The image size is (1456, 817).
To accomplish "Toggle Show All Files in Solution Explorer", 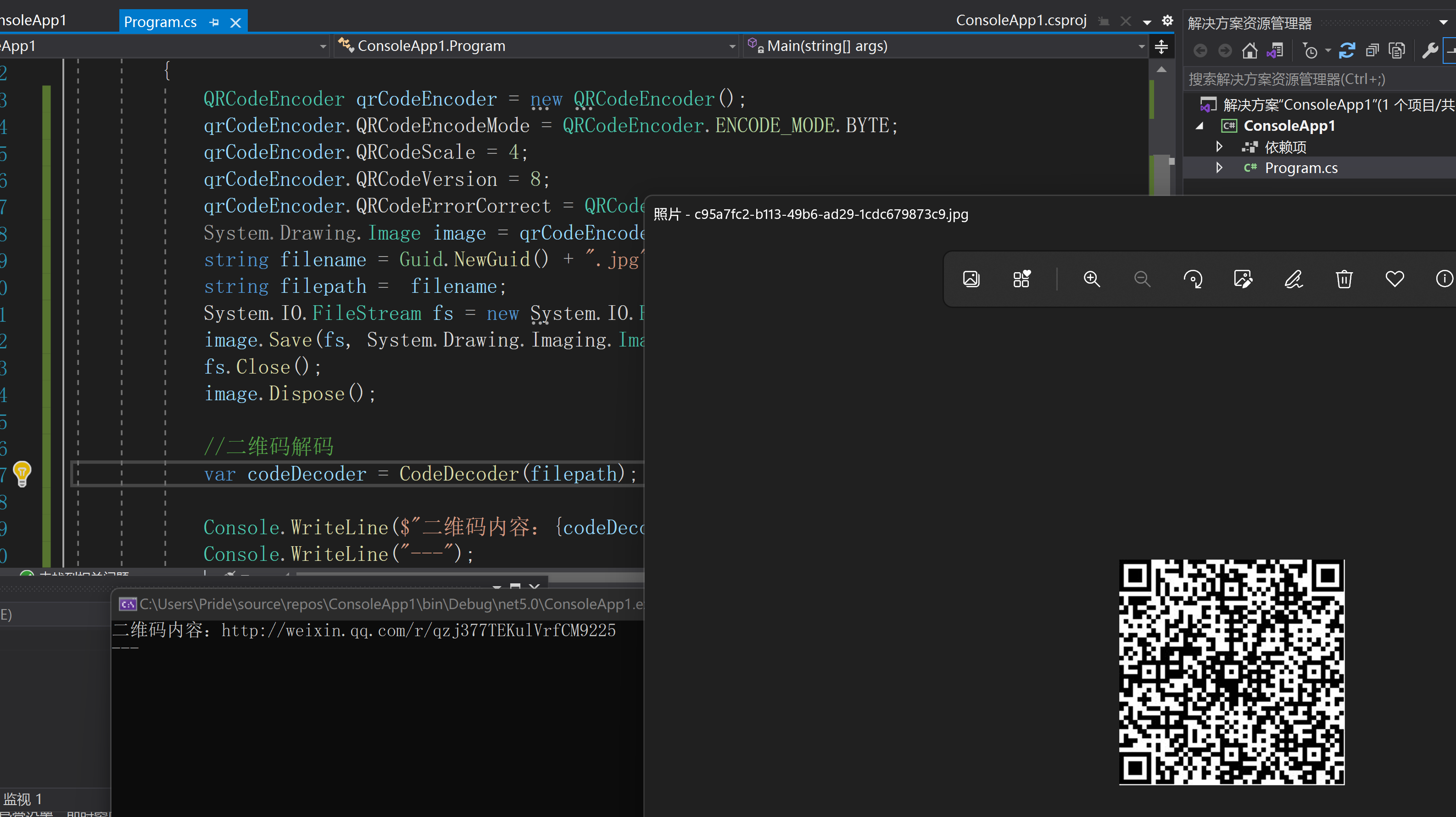I will point(1397,51).
